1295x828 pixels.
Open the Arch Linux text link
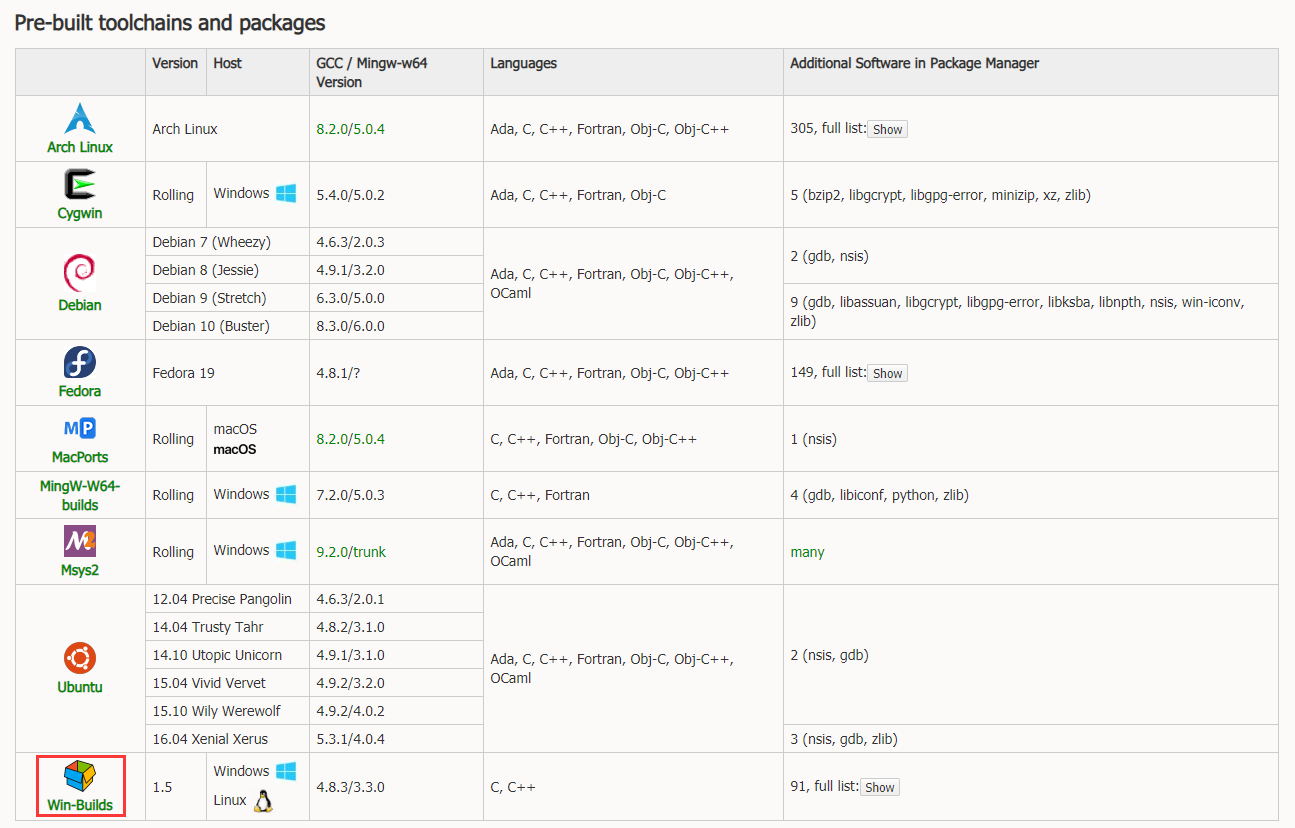click(80, 147)
